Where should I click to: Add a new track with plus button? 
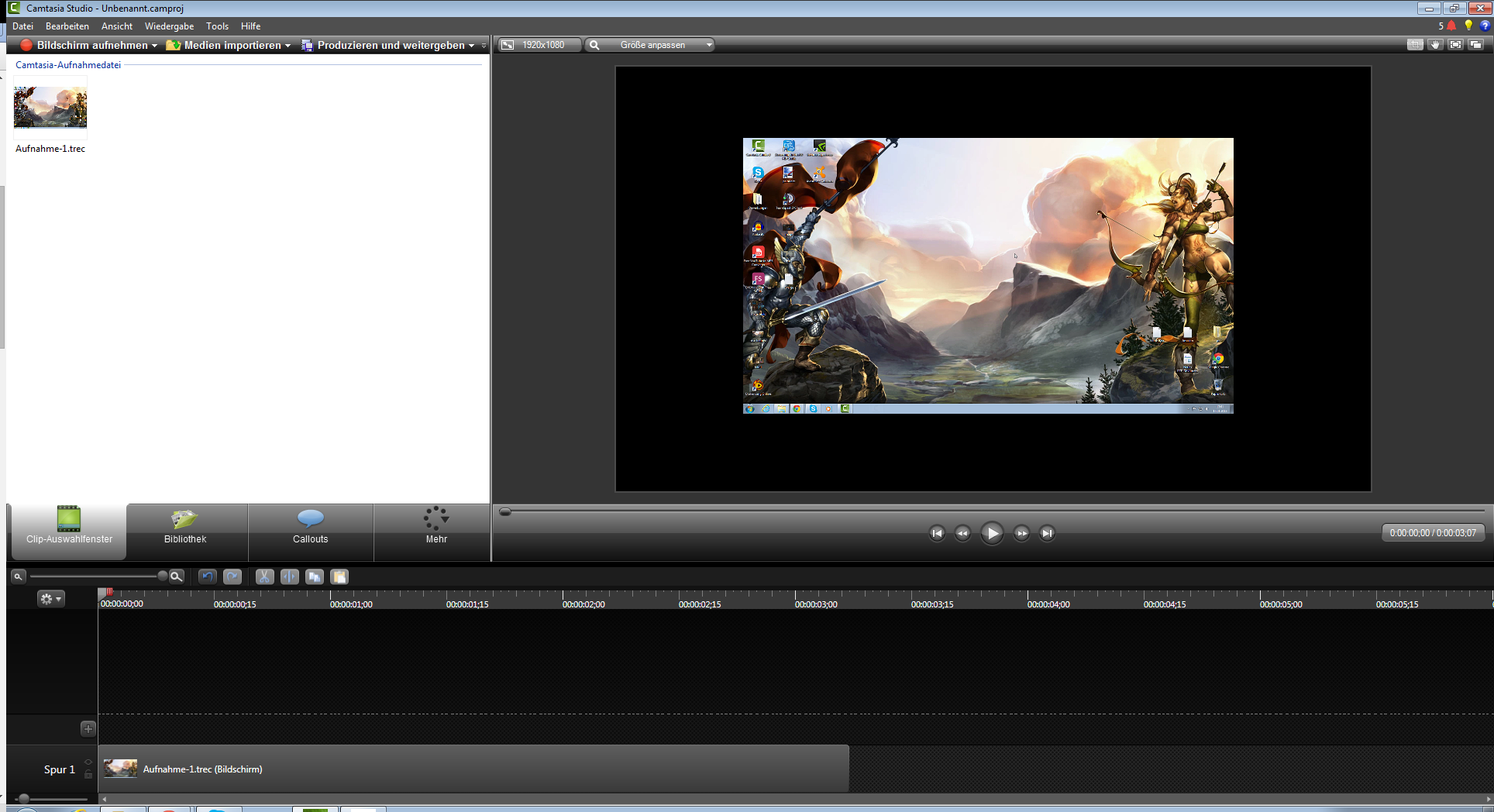88,728
